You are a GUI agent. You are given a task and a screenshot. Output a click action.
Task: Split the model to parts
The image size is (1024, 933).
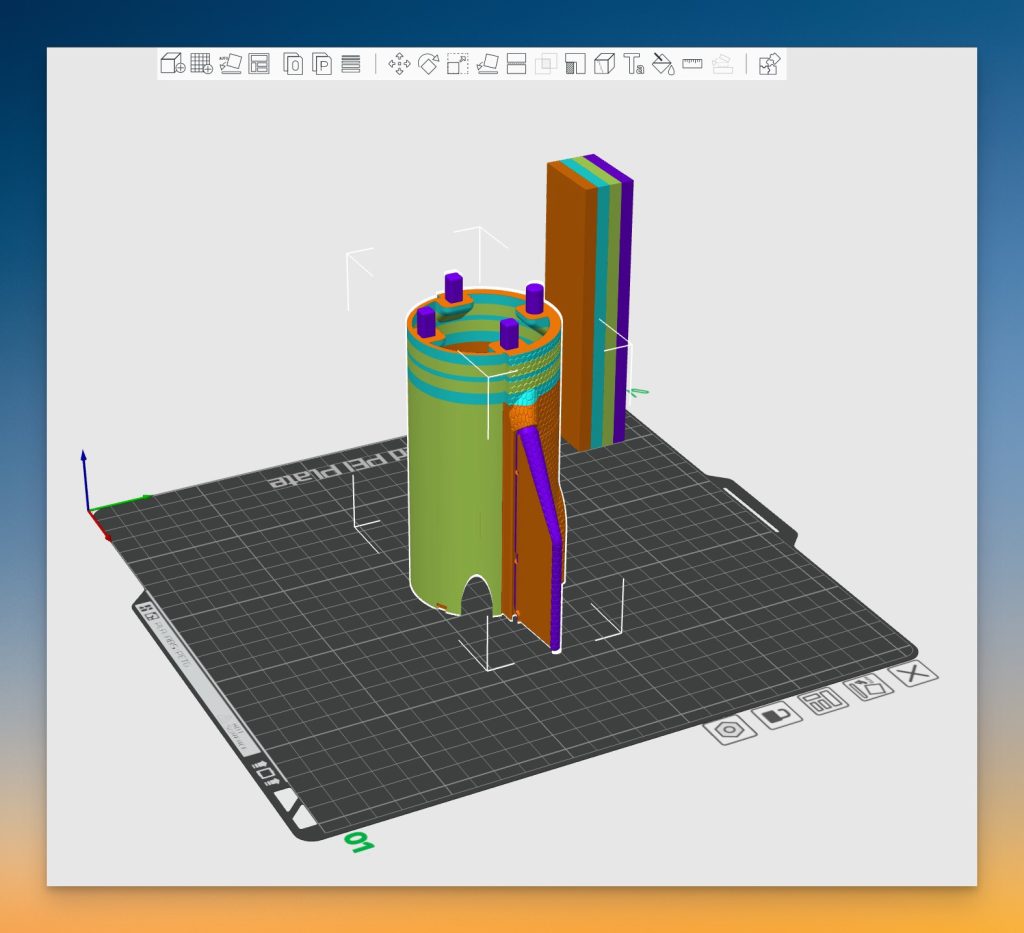(x=322, y=64)
